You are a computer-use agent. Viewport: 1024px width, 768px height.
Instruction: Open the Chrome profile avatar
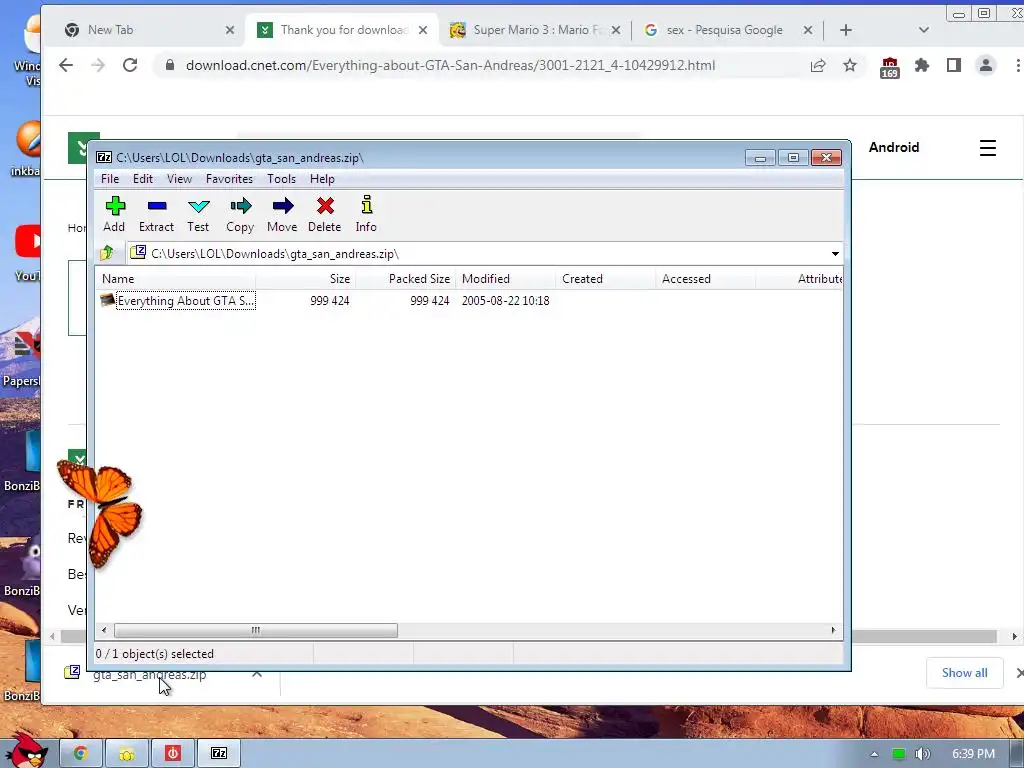[985, 65]
